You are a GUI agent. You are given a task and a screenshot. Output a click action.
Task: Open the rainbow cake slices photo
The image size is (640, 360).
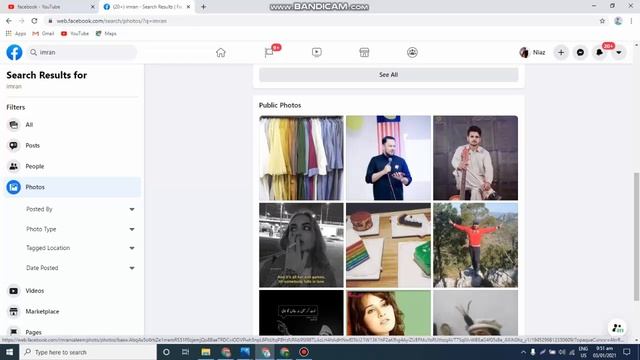point(389,245)
